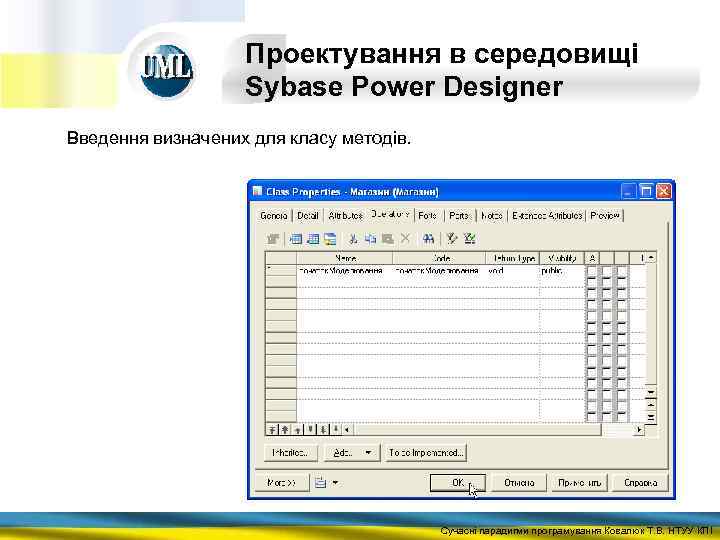
Task: Close the Class Properties dialog
Action: pyautogui.click(x=663, y=191)
